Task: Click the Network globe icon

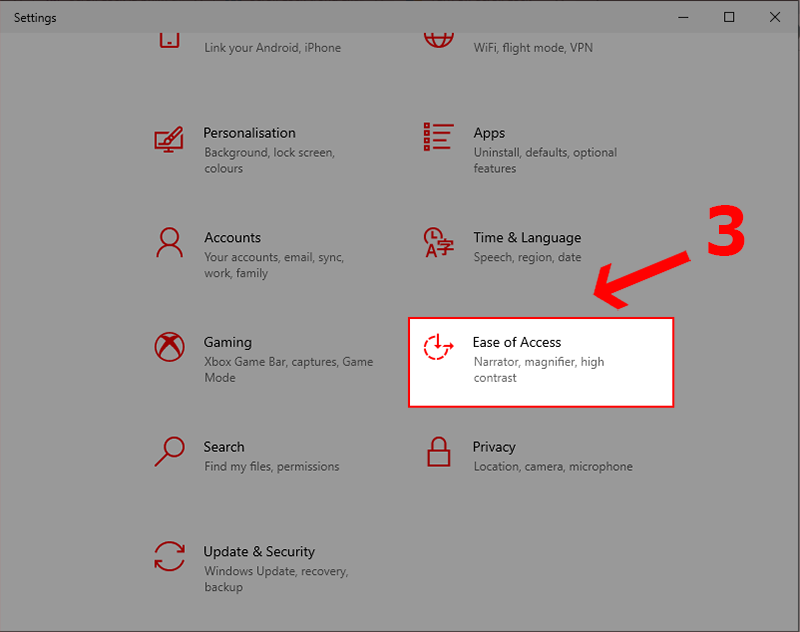Action: point(437,37)
